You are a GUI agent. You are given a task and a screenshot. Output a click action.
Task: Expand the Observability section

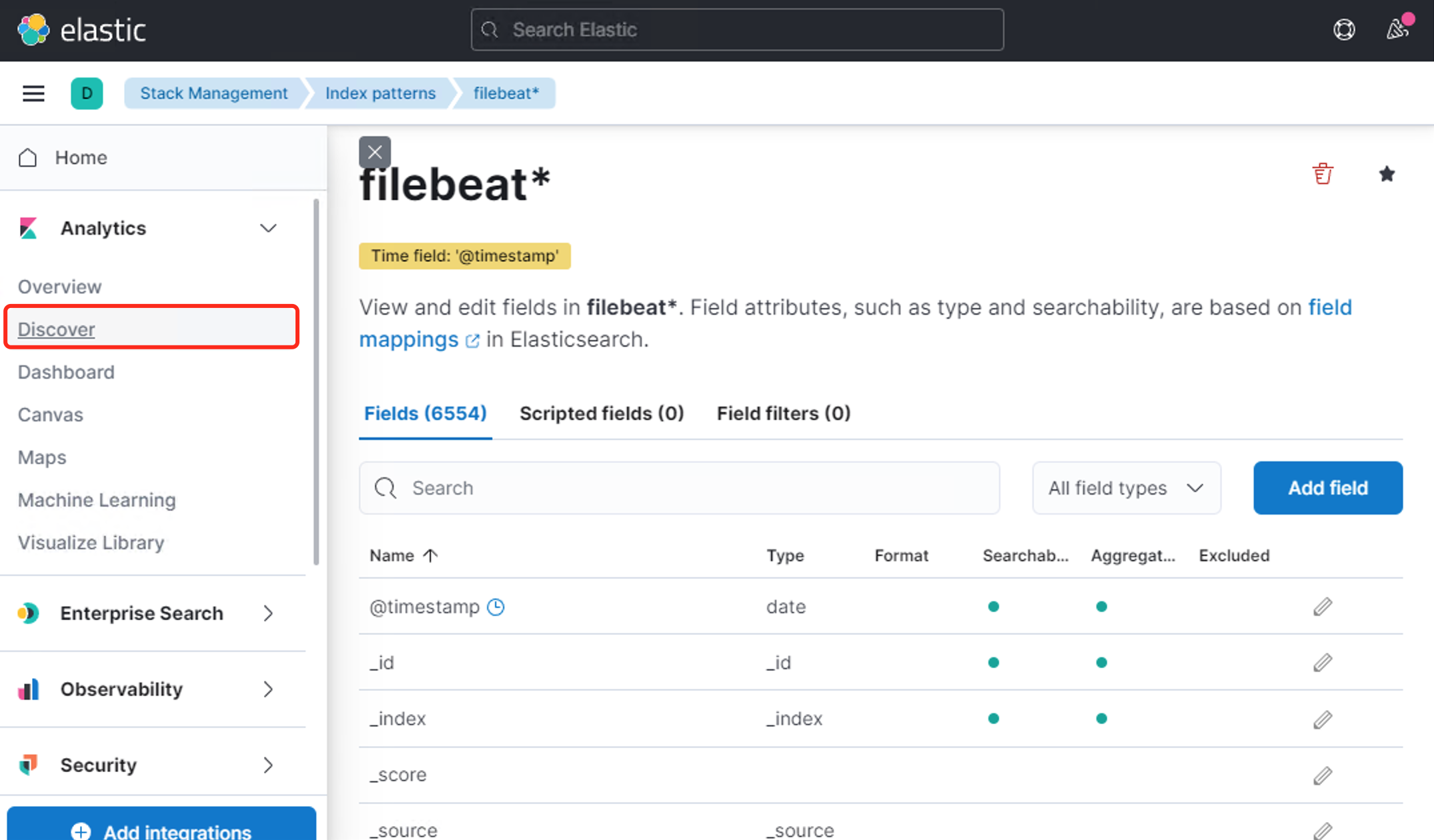(x=268, y=689)
